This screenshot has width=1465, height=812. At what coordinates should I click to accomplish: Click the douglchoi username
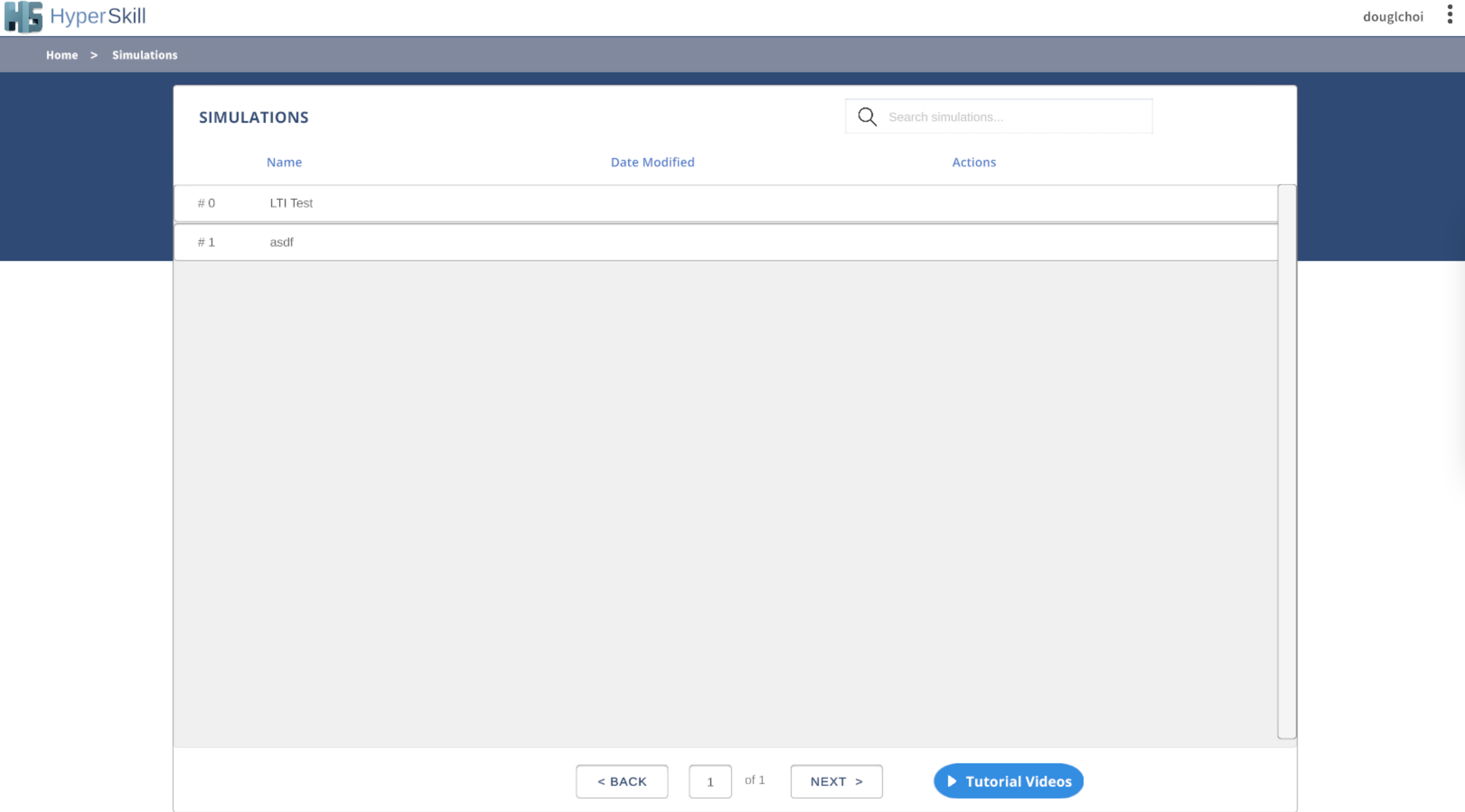click(1393, 17)
